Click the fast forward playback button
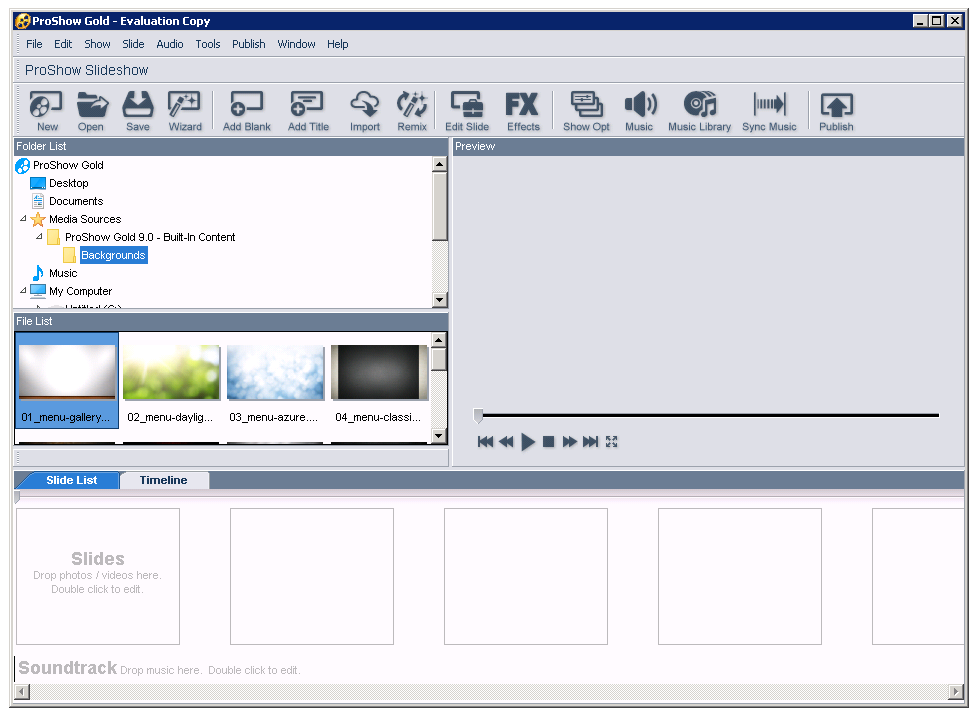 (x=570, y=441)
